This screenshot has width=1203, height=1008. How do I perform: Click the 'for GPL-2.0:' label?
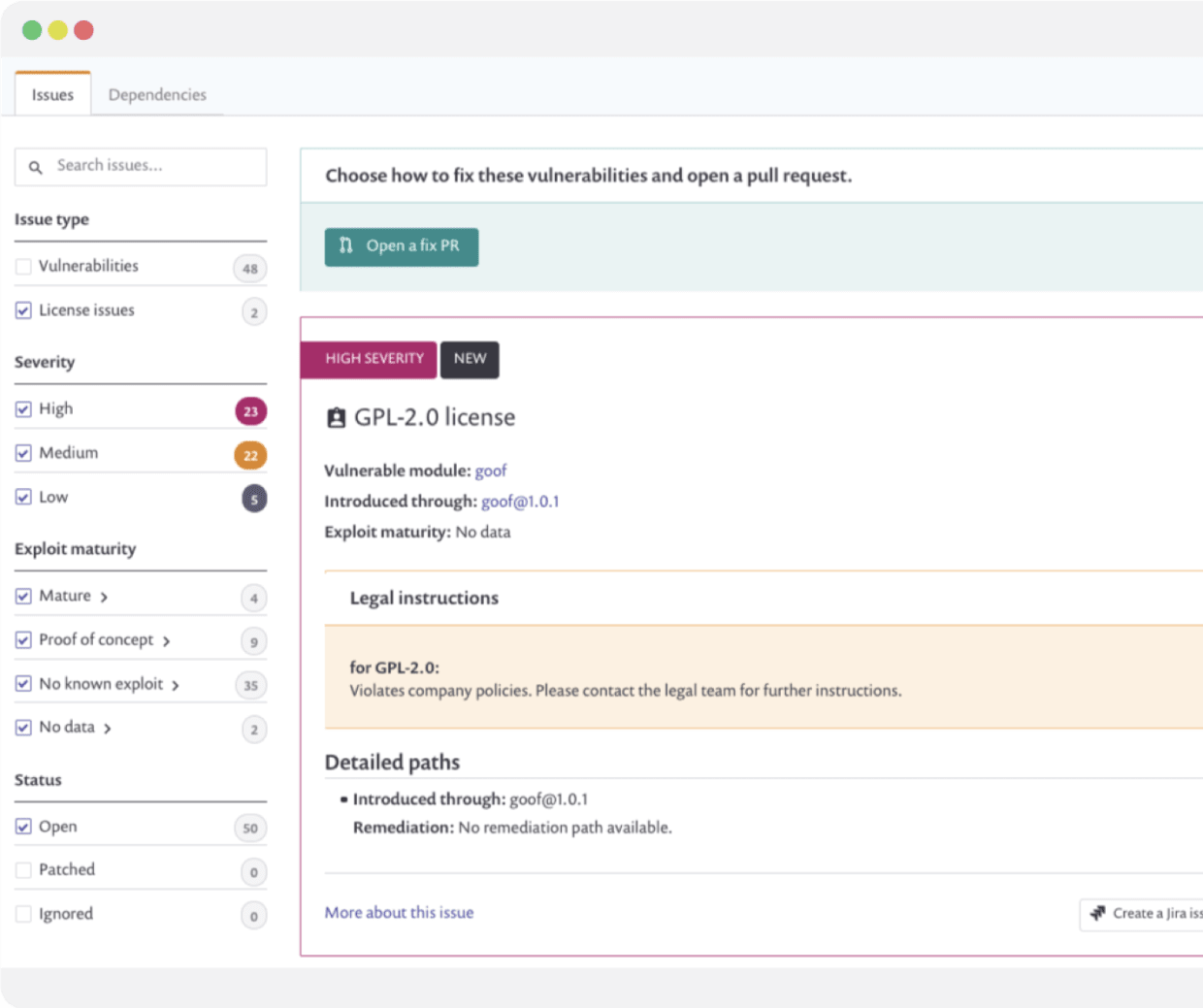[x=395, y=667]
